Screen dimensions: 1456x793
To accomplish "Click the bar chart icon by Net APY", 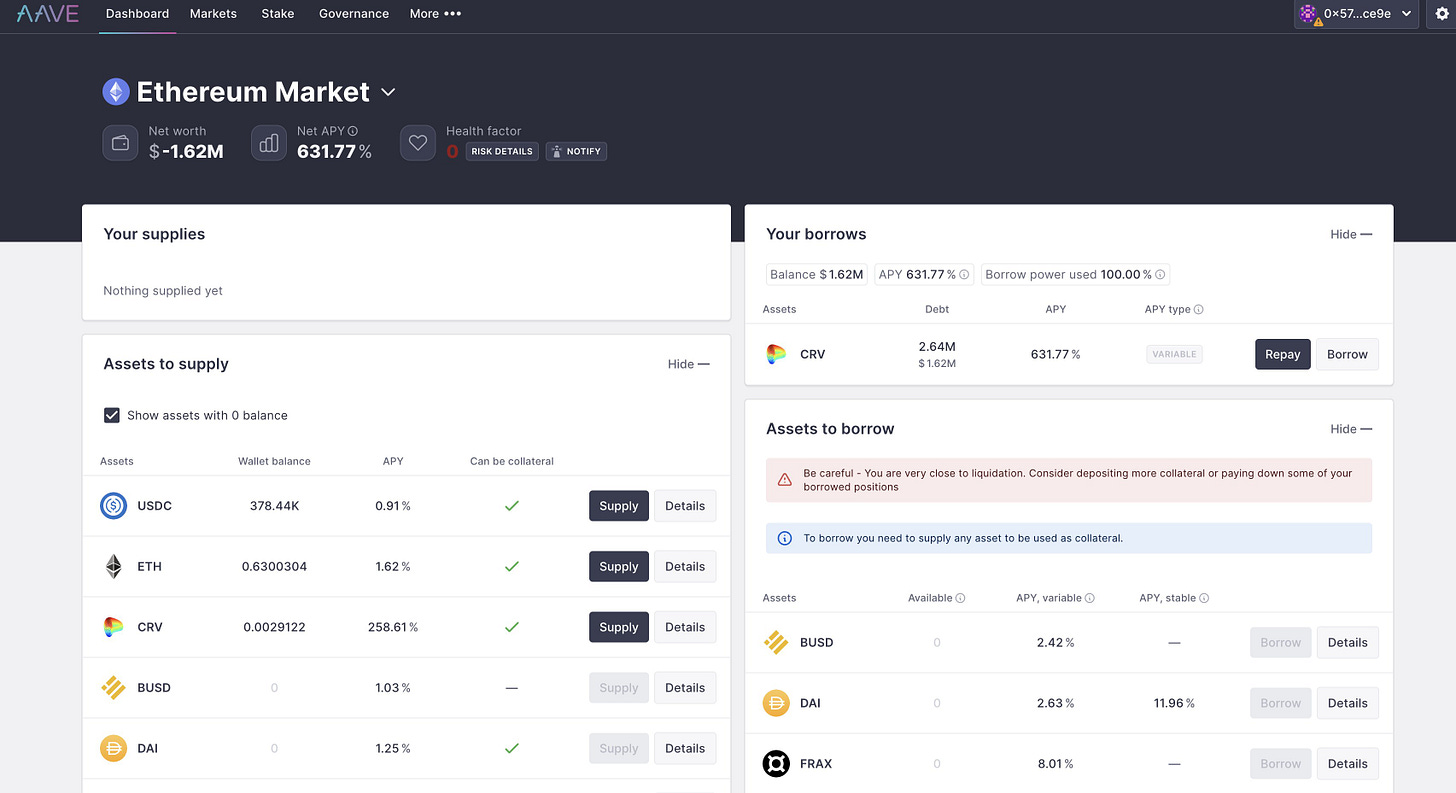I will pyautogui.click(x=268, y=143).
